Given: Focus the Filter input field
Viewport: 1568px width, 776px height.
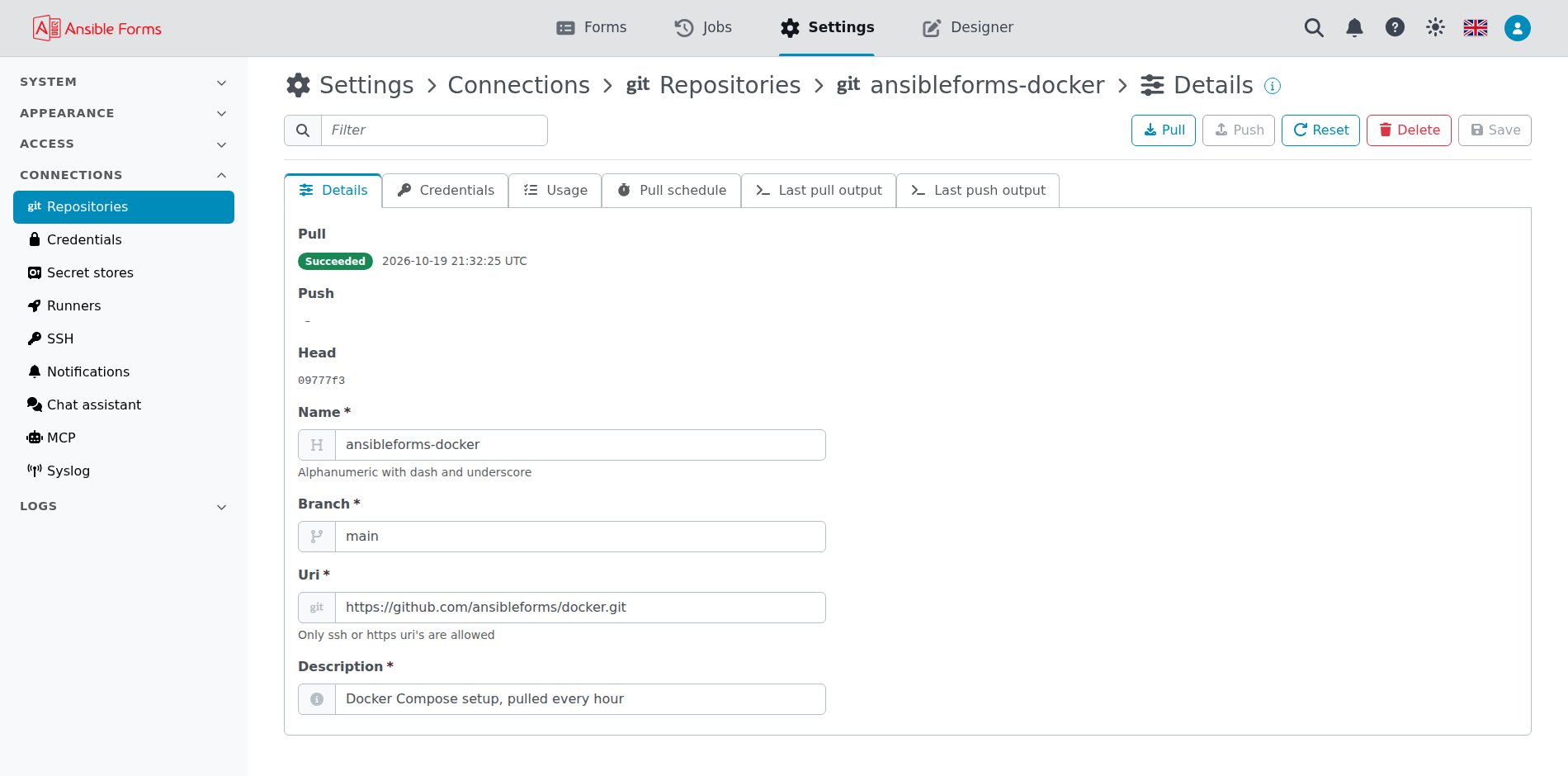Looking at the screenshot, I should [x=434, y=130].
